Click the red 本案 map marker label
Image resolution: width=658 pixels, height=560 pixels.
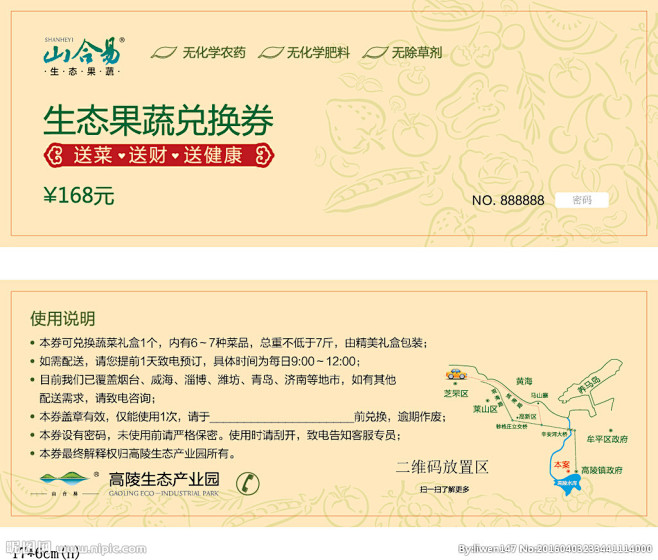(x=561, y=465)
